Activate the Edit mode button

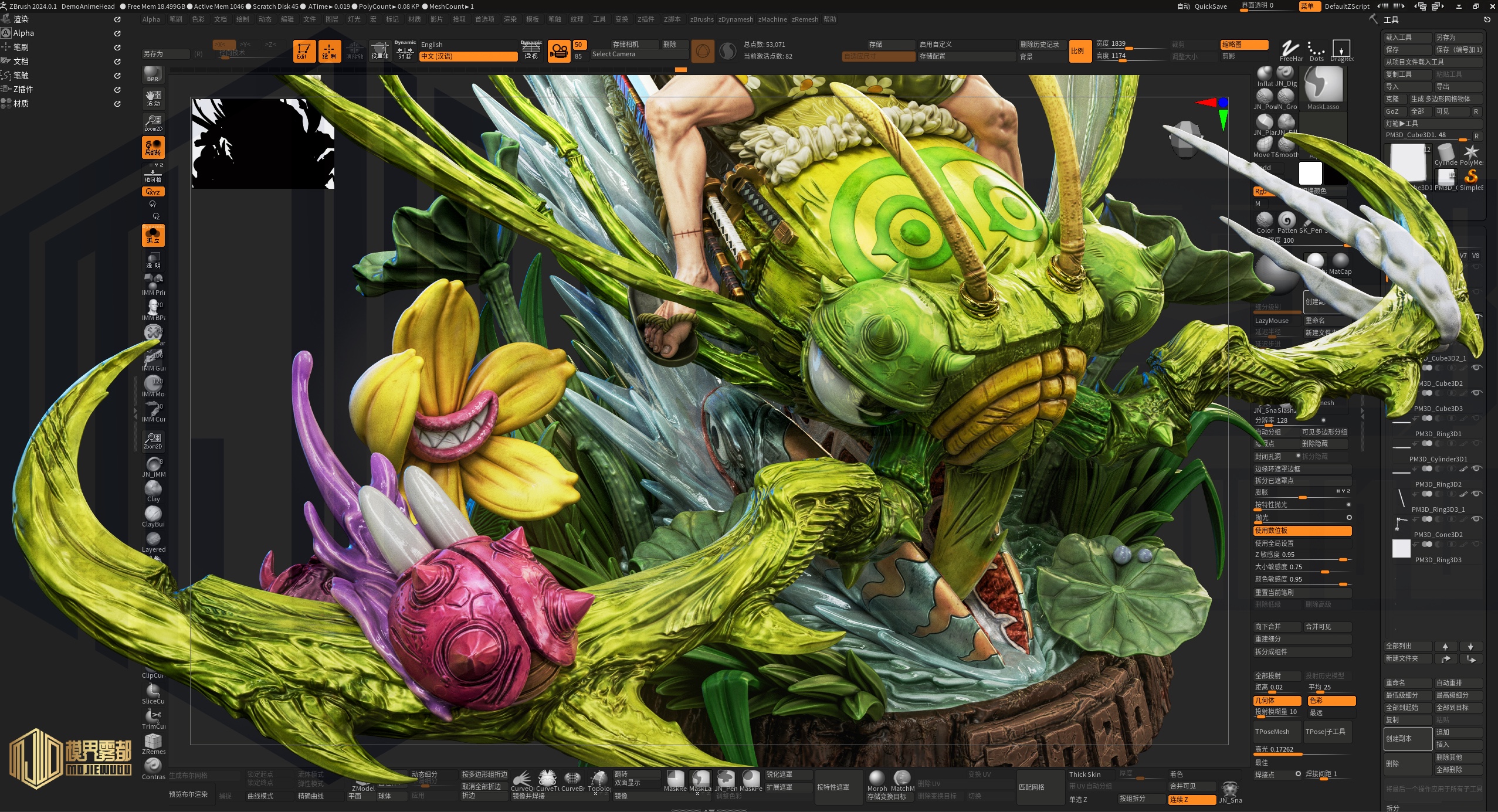coord(304,51)
